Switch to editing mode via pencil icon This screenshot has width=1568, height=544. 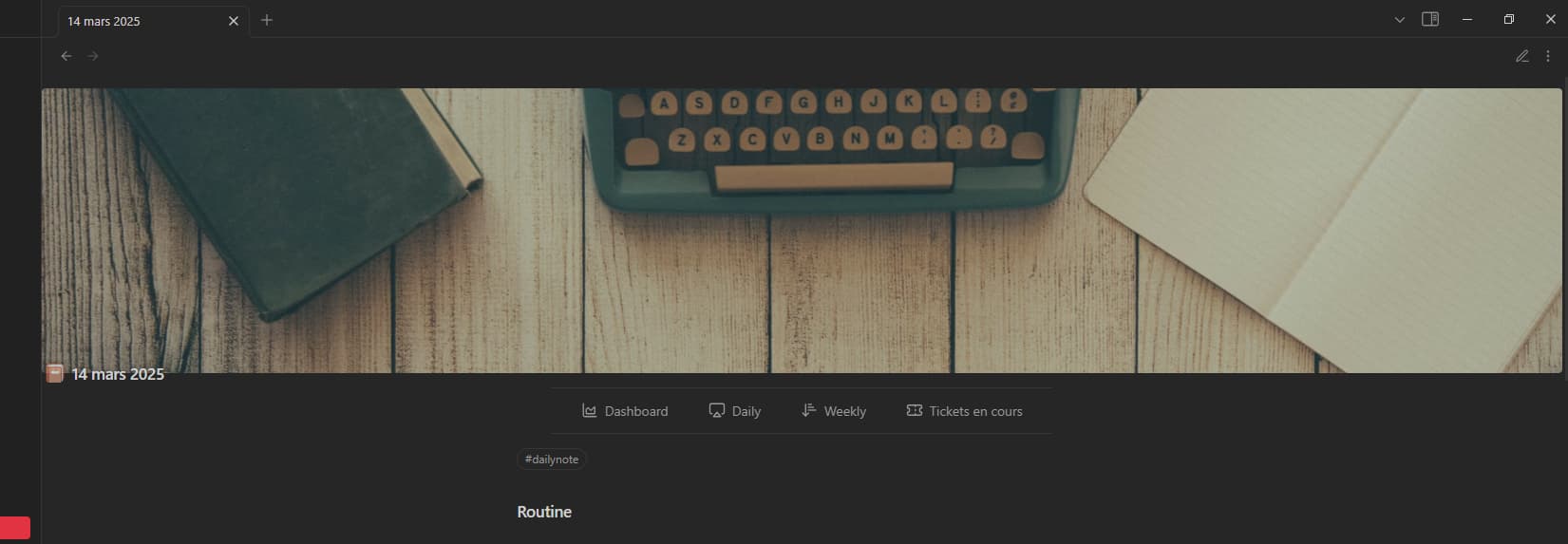tap(1522, 56)
